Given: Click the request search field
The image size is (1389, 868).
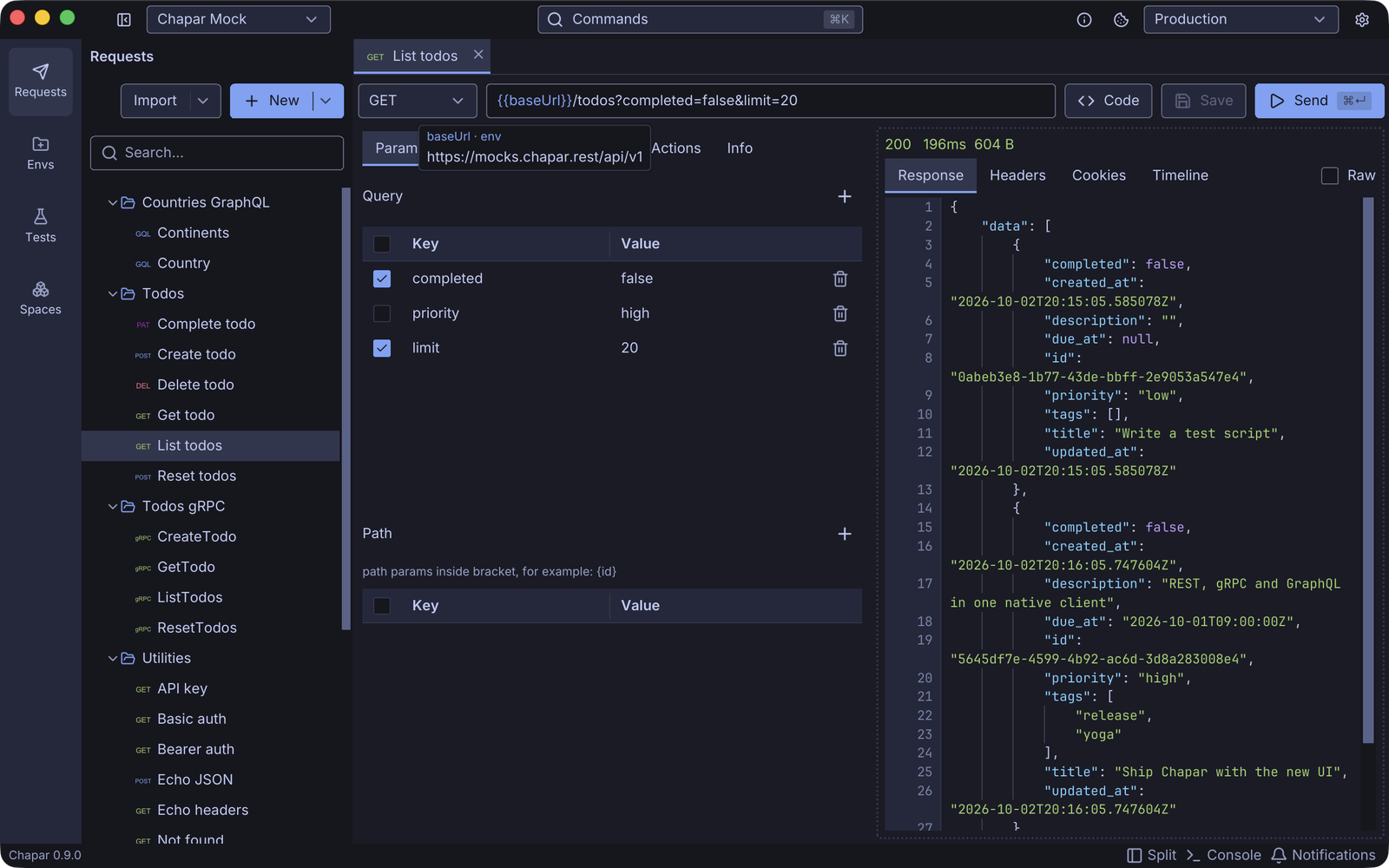Looking at the screenshot, I should [x=217, y=153].
